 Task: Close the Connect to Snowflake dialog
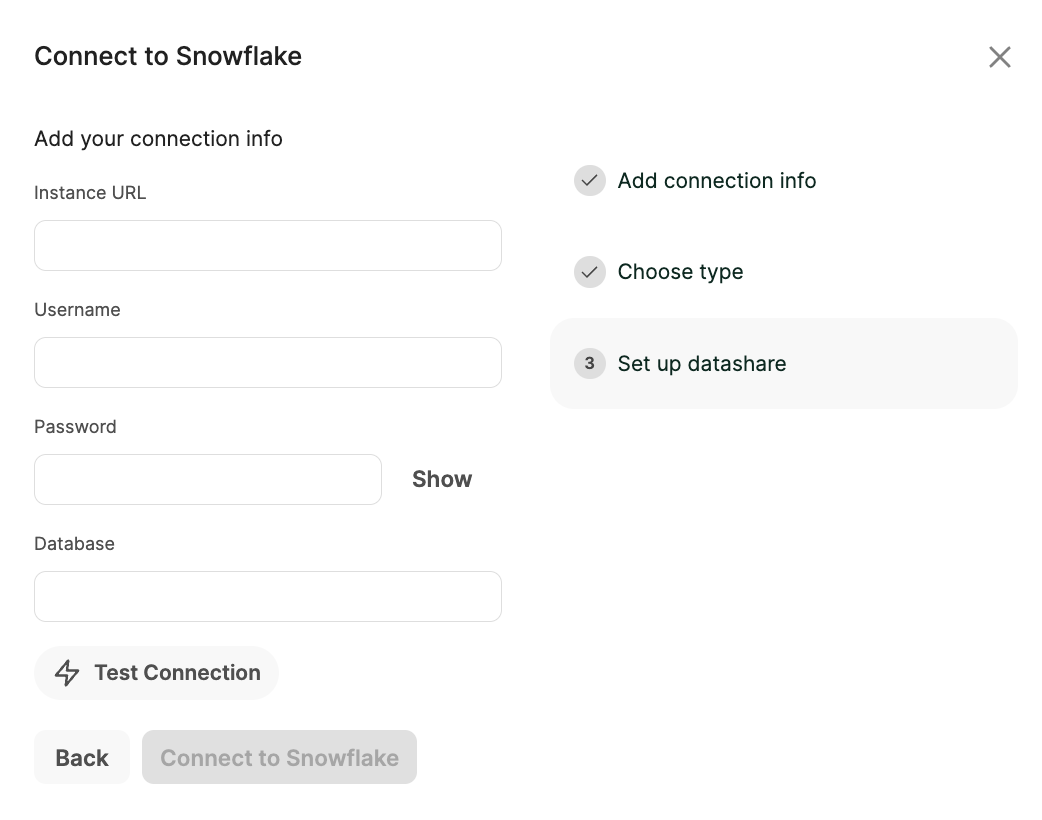tap(999, 57)
